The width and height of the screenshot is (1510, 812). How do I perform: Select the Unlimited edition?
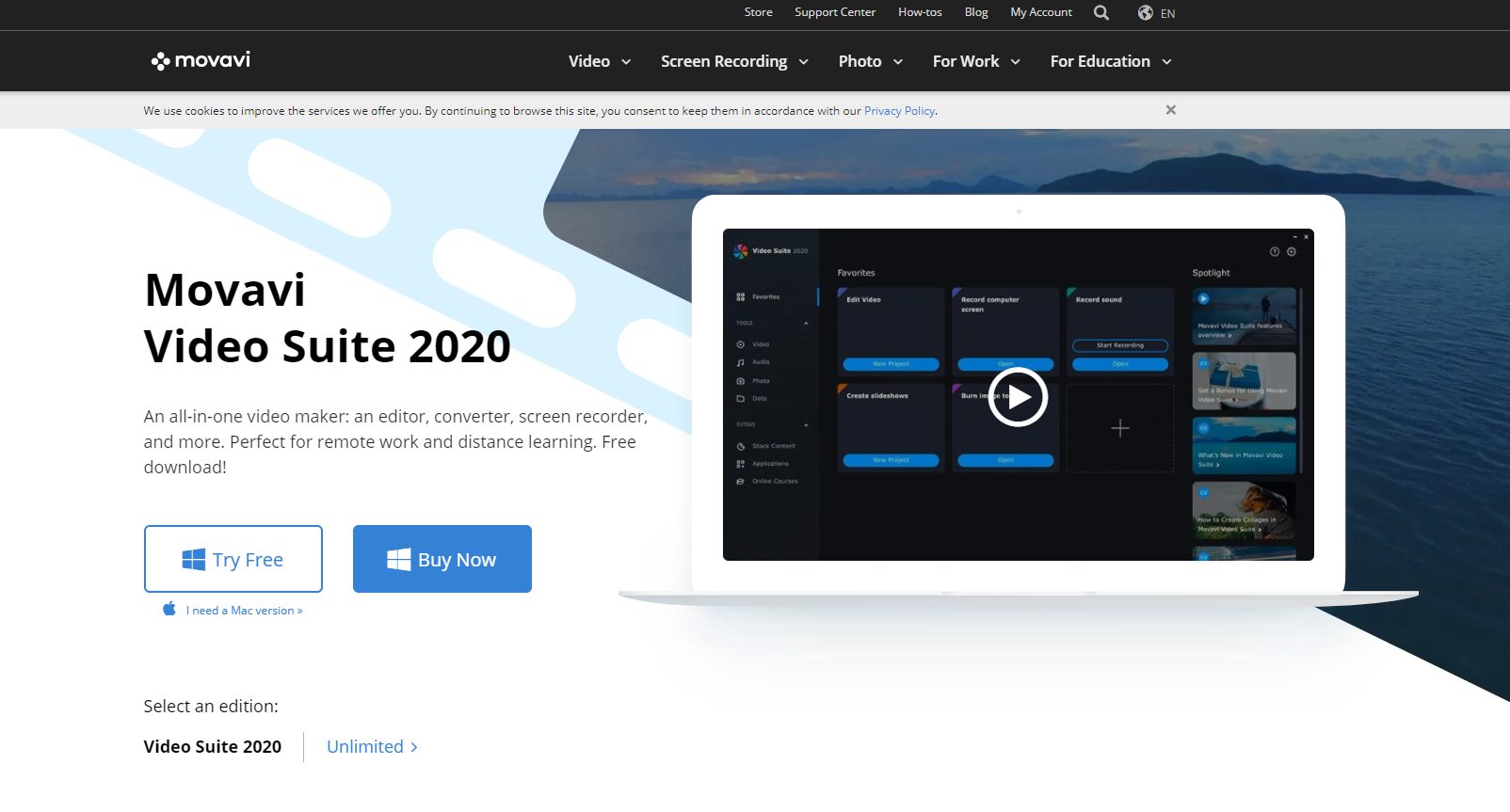365,746
